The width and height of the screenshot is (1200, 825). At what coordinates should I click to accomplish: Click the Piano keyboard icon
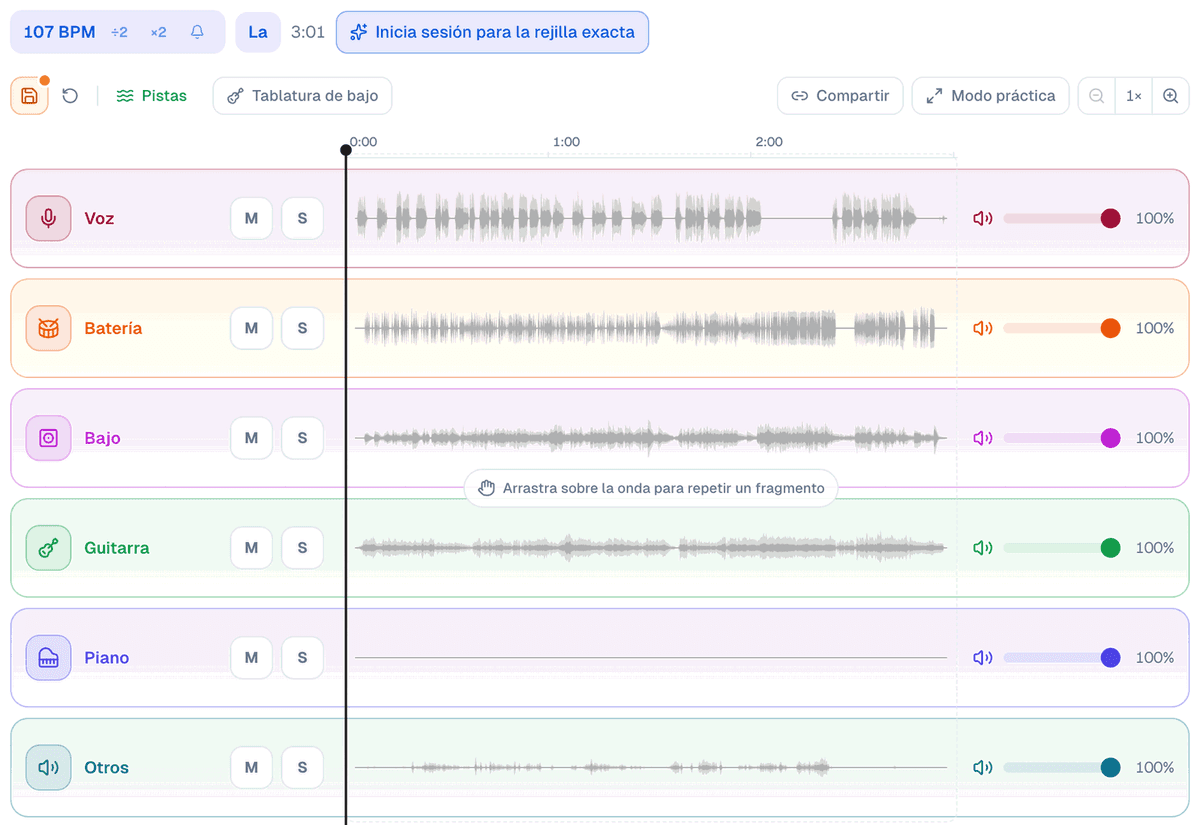tap(48, 658)
